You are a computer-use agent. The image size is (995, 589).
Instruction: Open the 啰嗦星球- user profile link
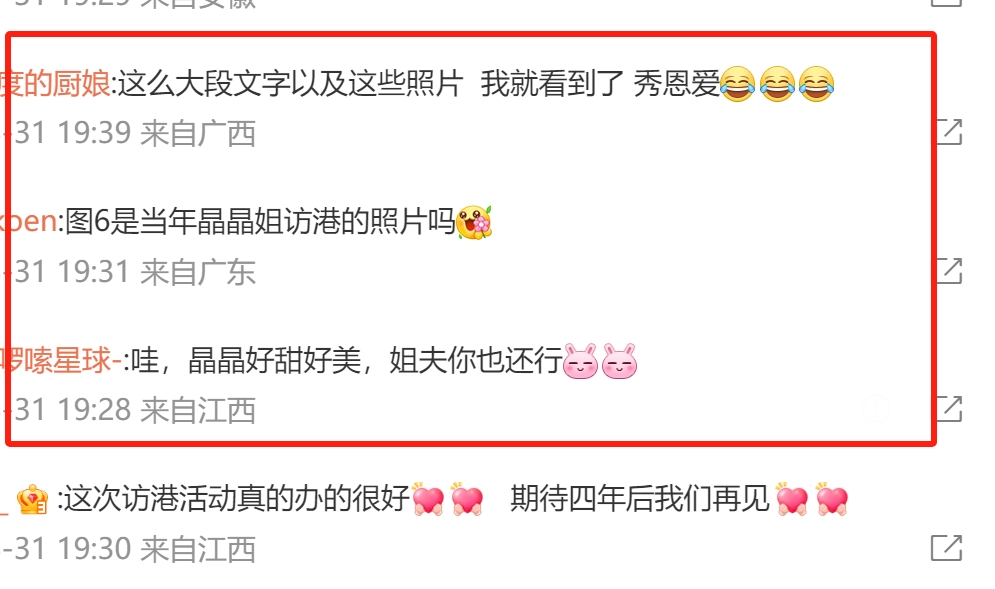pyautogui.click(x=62, y=361)
